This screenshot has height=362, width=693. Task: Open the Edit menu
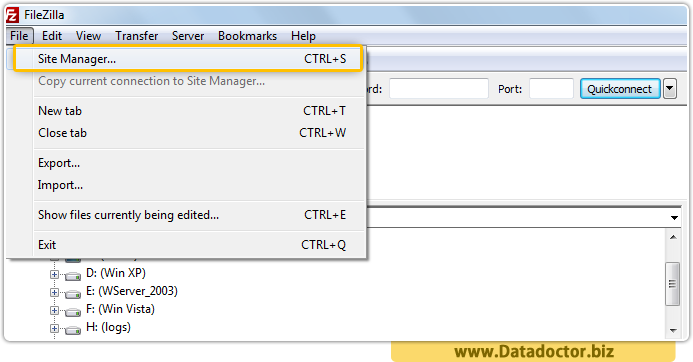tap(52, 36)
